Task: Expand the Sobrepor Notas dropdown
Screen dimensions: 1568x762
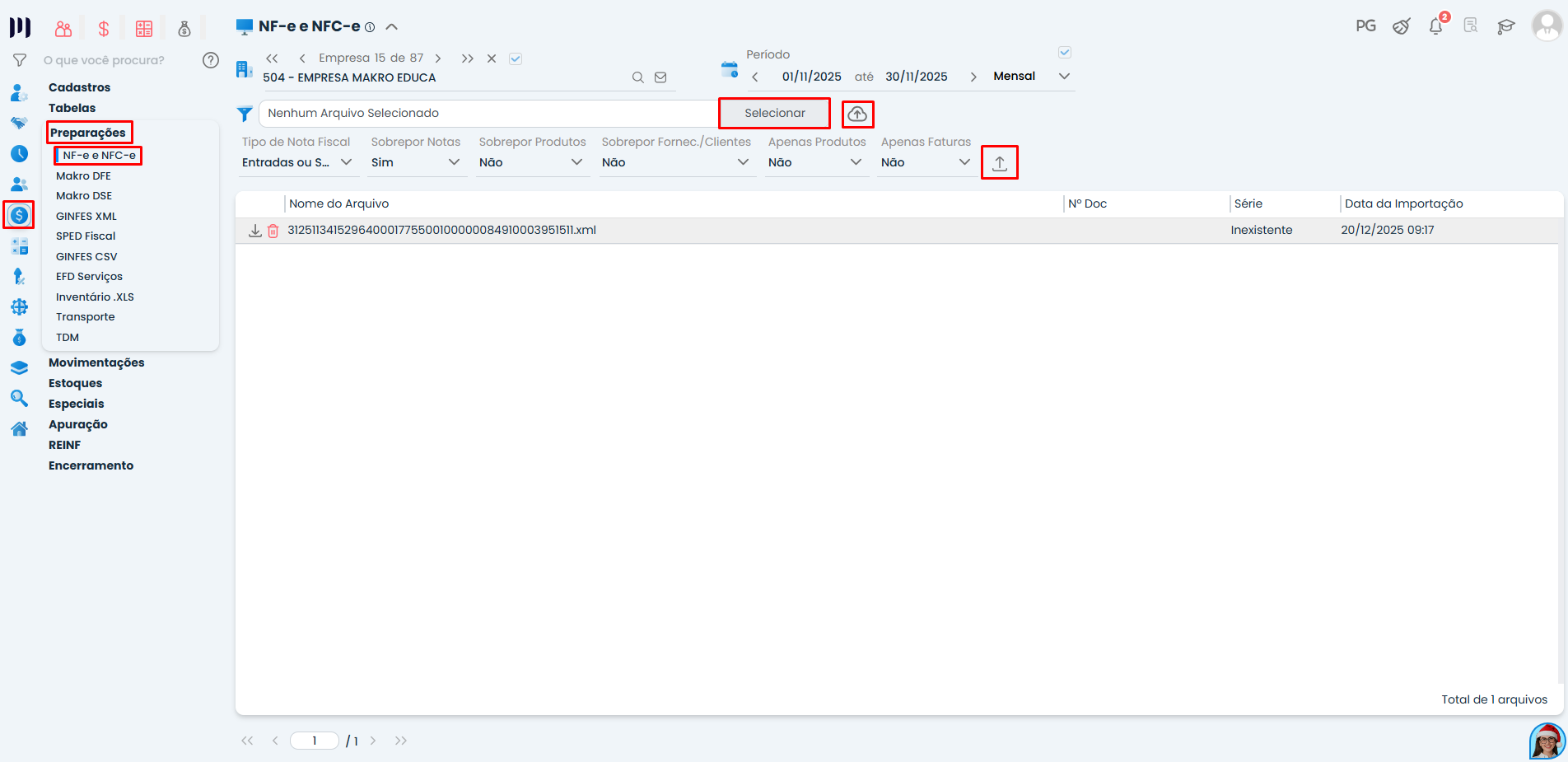Action: tap(415, 162)
